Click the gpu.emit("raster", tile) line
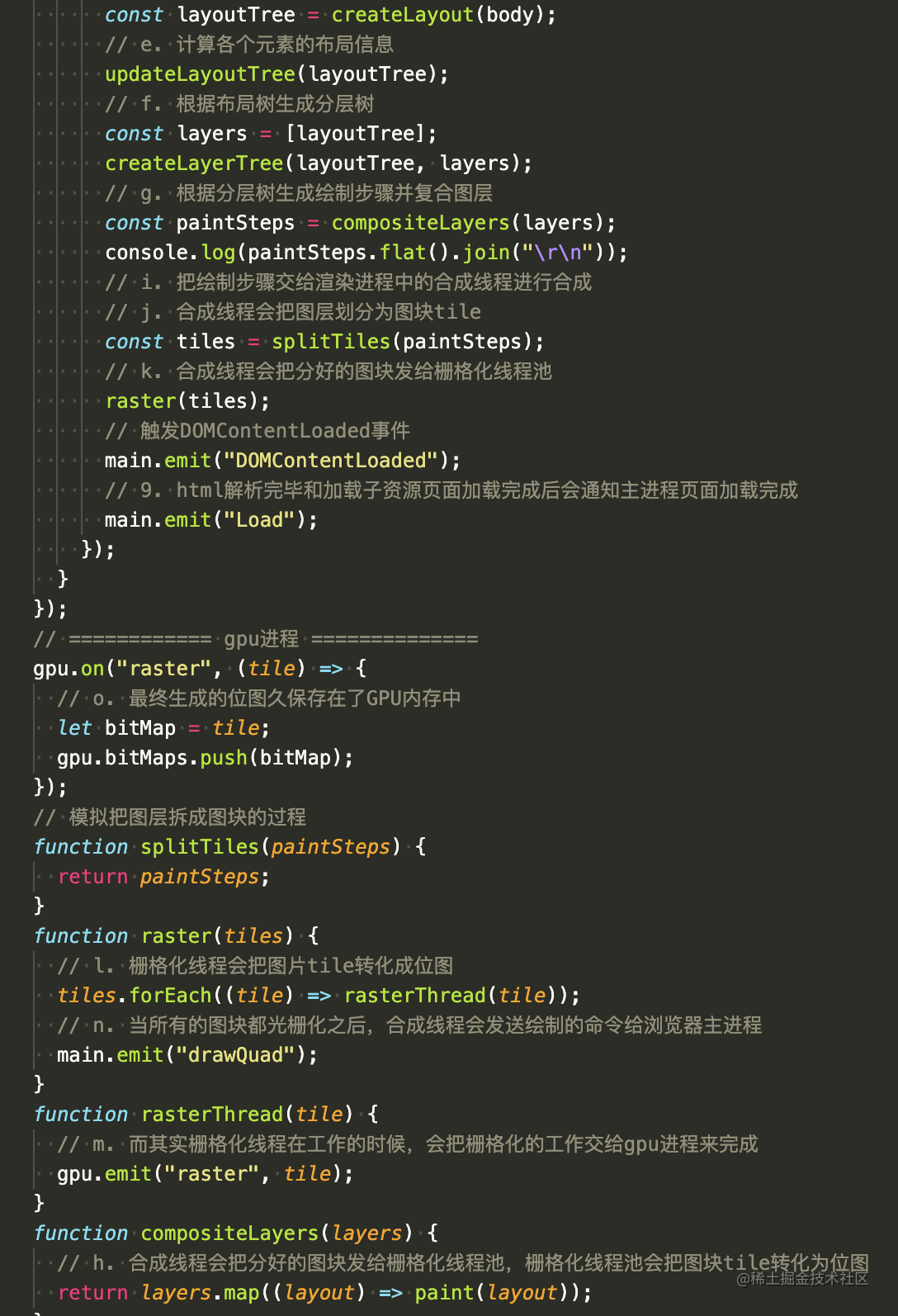Screen dimensions: 898x1316 (206, 1174)
